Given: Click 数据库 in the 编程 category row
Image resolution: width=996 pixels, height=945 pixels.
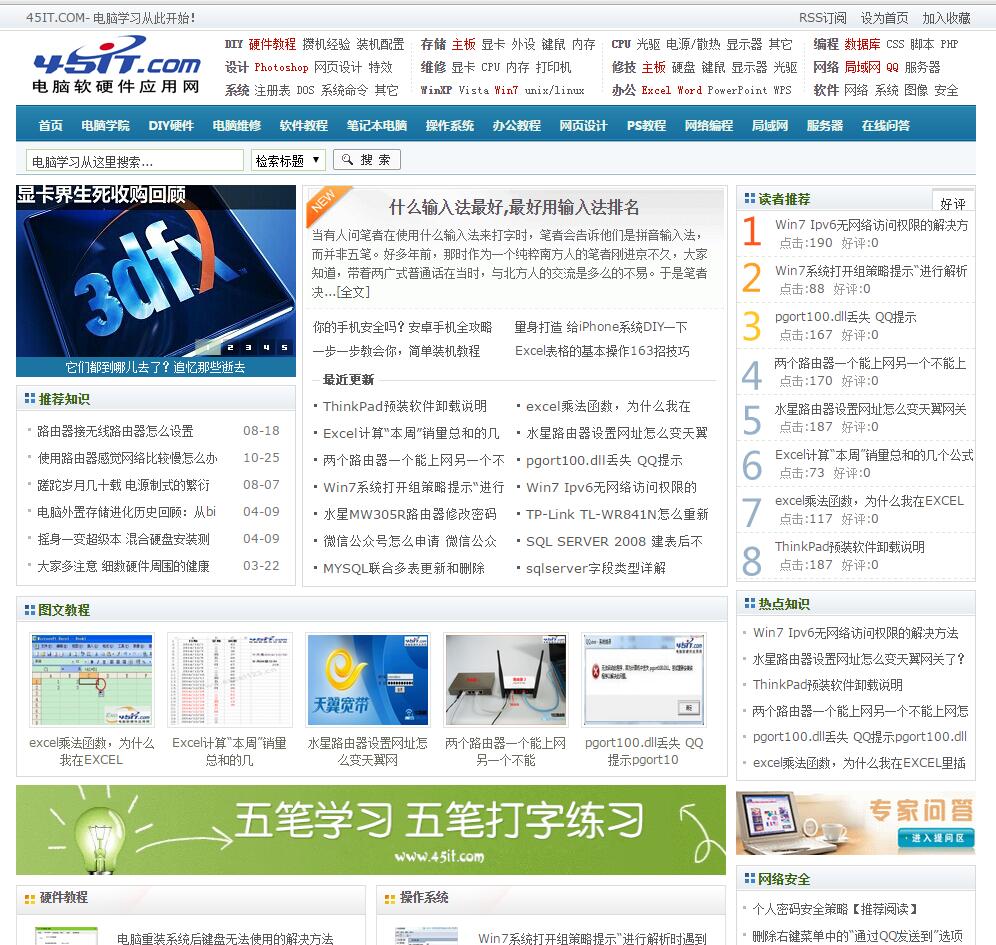Looking at the screenshot, I should [862, 44].
